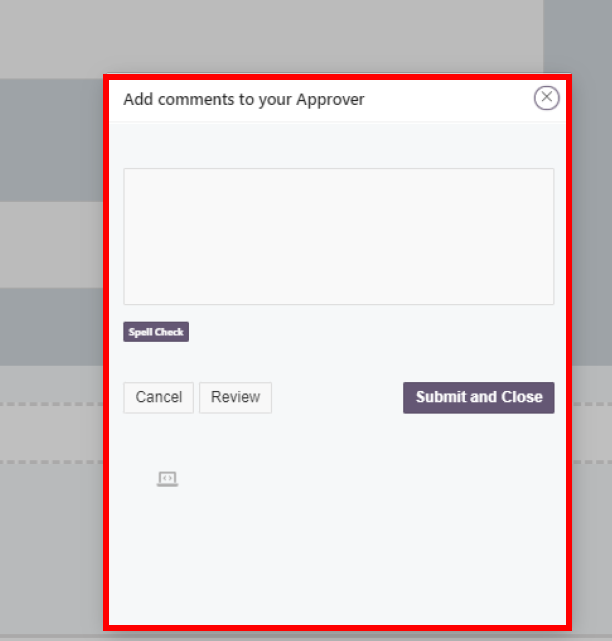The width and height of the screenshot is (612, 641).
Task: Click the embed code icon below Cancel
Action: click(x=167, y=479)
